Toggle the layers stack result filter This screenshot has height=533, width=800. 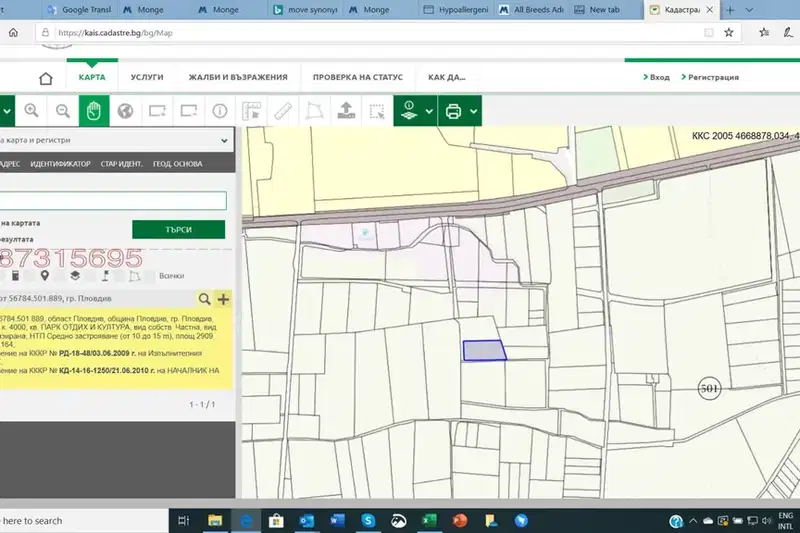75,276
